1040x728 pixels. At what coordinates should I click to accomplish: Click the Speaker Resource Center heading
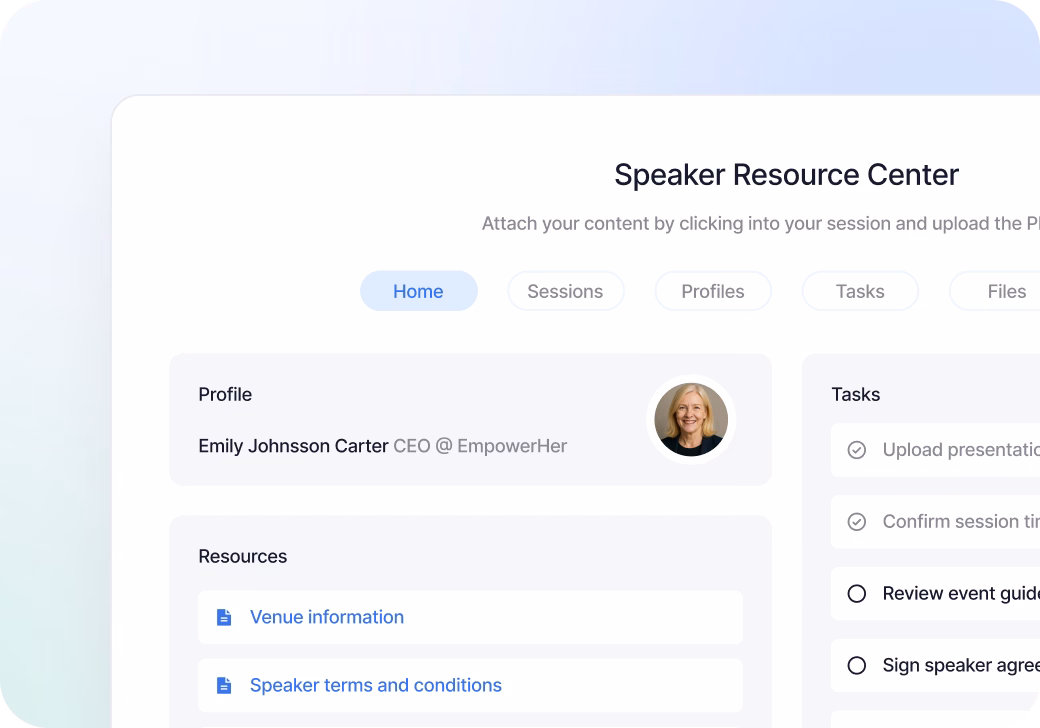[x=787, y=175]
